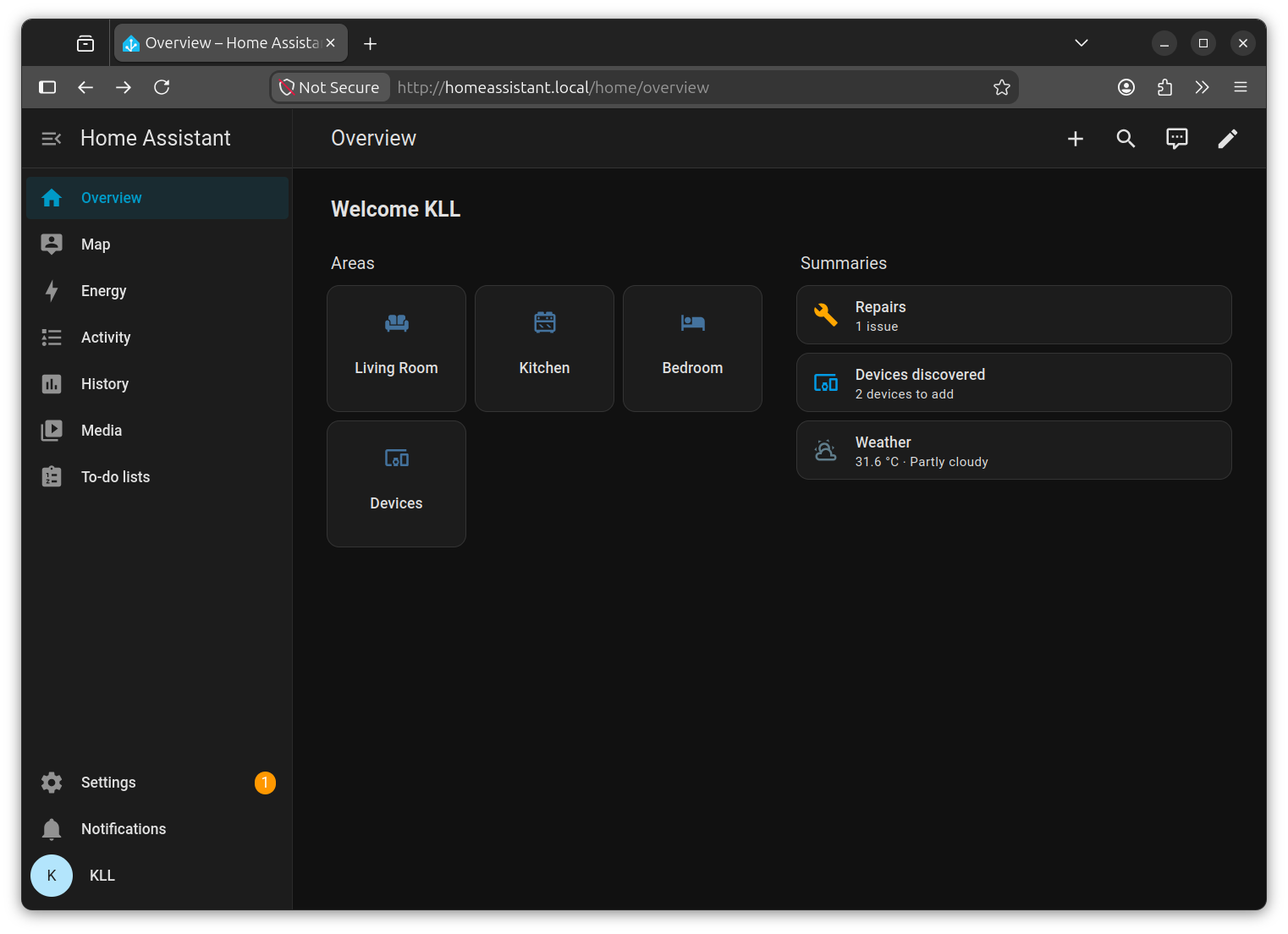Reload the page with refresh icon
1288x934 pixels.
point(162,87)
